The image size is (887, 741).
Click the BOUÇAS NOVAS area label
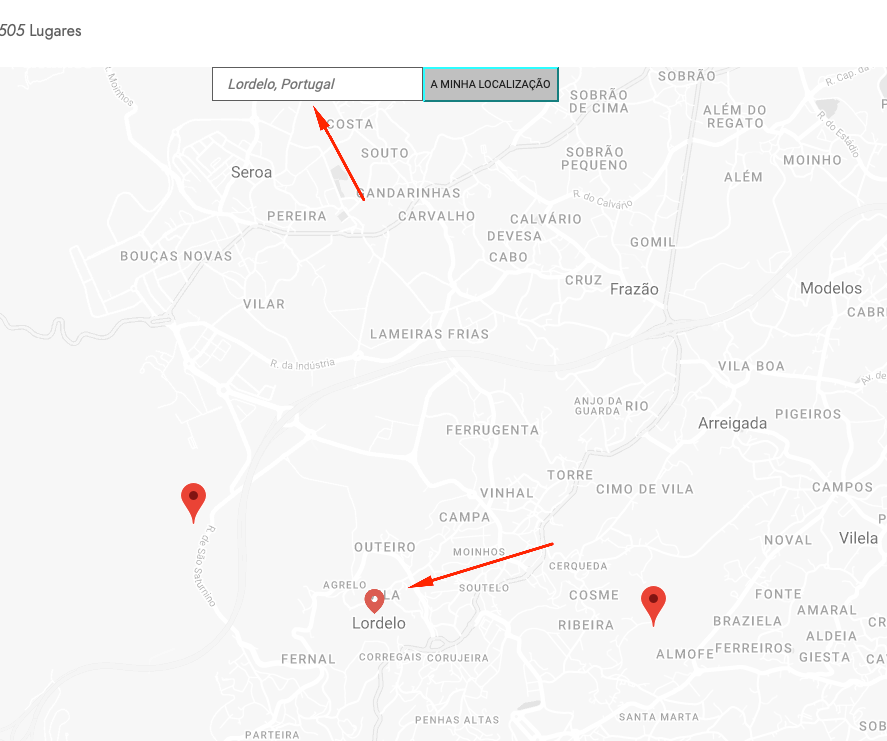tap(176, 256)
